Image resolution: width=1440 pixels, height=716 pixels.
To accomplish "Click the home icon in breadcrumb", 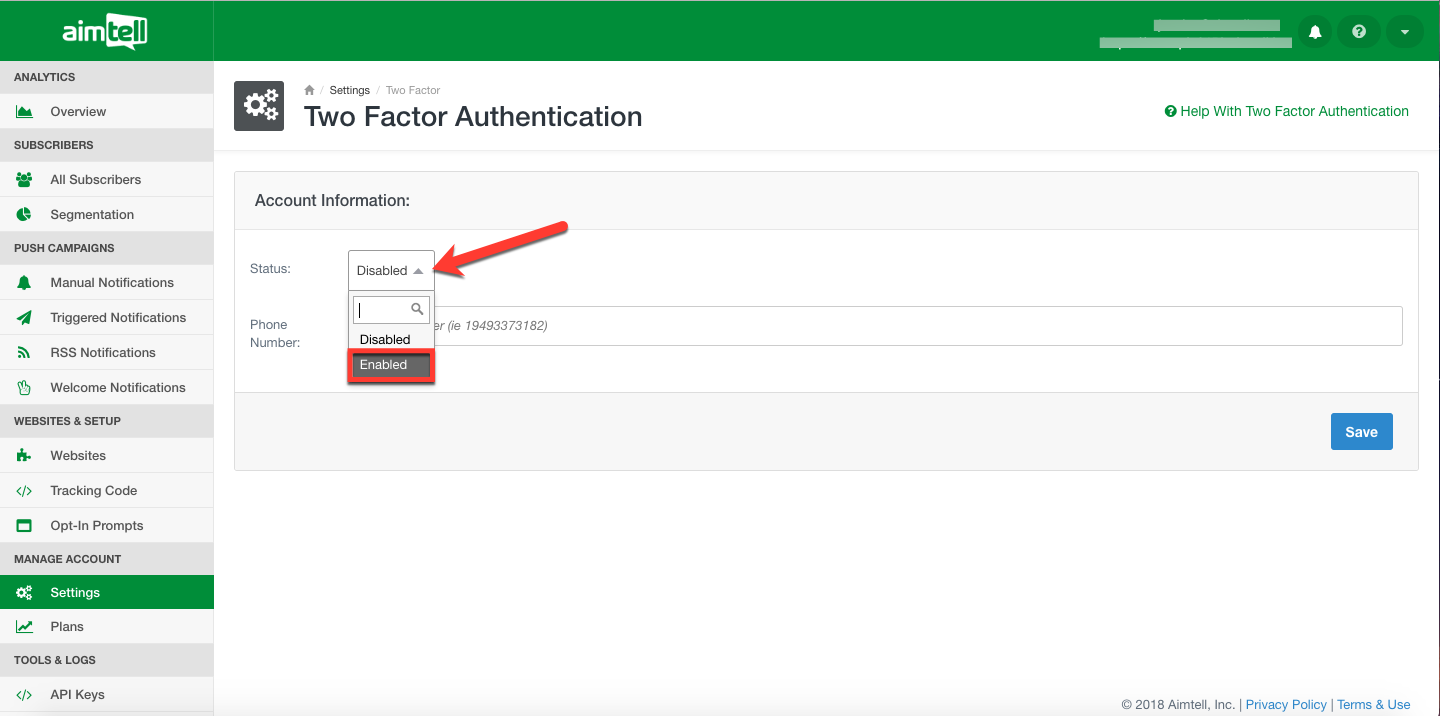I will 310,90.
